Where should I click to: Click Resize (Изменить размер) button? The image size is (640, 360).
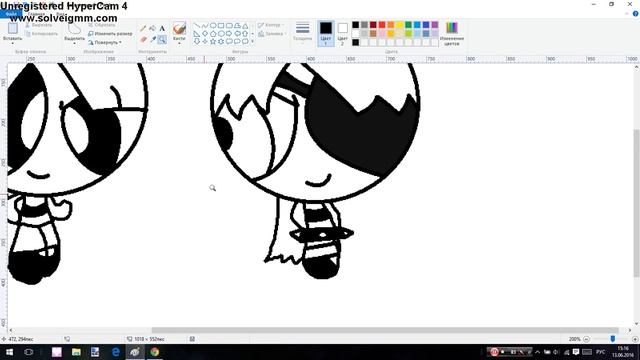(x=110, y=33)
